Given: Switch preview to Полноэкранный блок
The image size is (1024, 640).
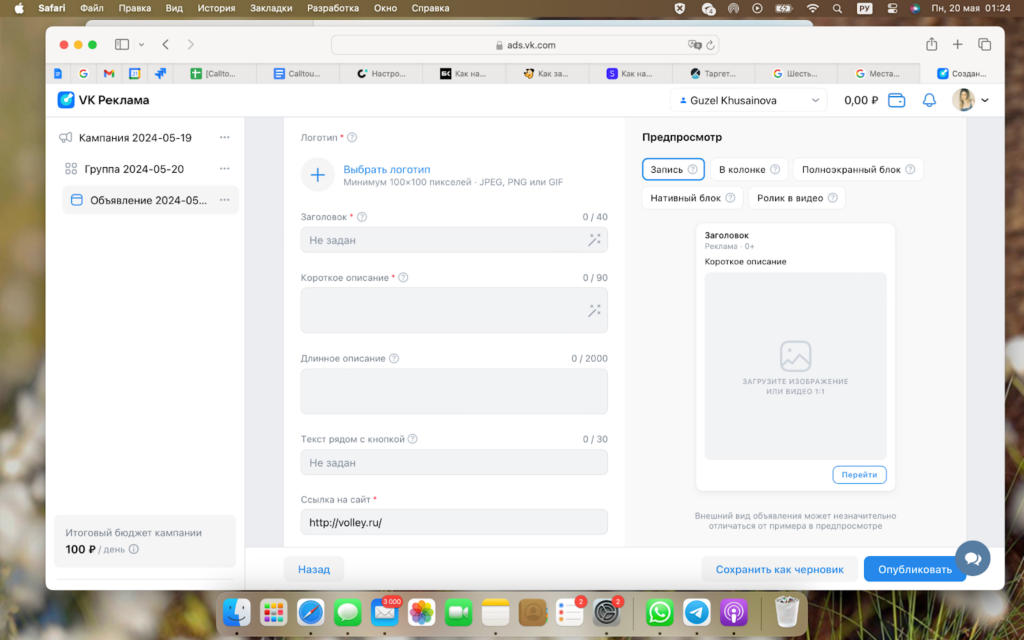Looking at the screenshot, I should click(x=857, y=169).
